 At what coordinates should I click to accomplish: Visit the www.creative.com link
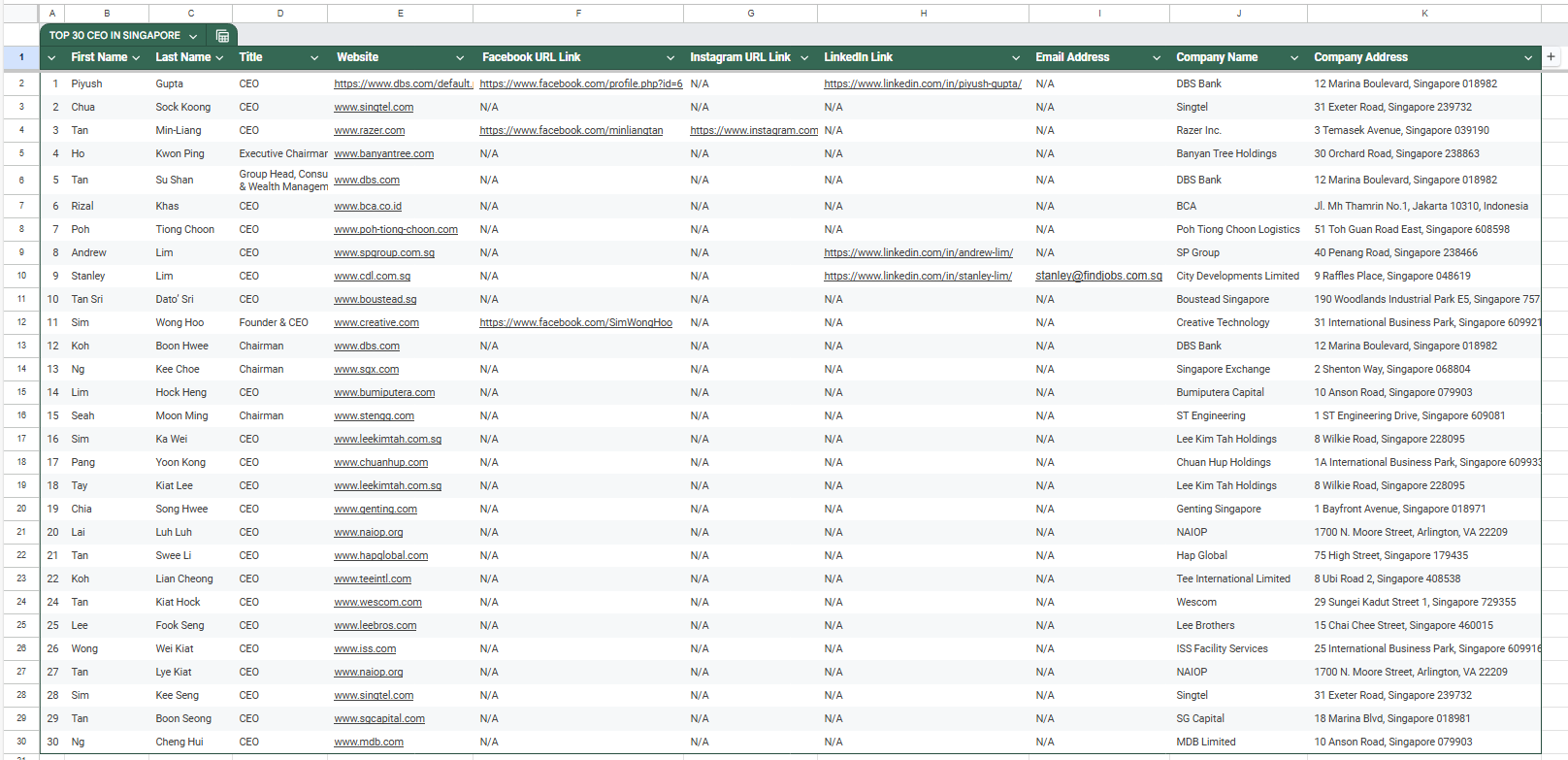click(376, 323)
